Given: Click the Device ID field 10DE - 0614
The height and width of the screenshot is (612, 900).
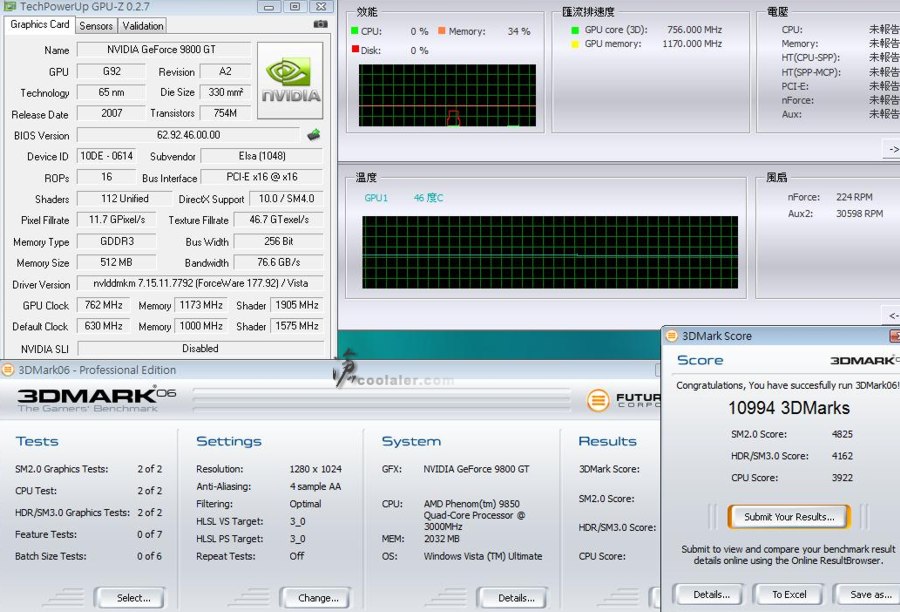Looking at the screenshot, I should [107, 156].
